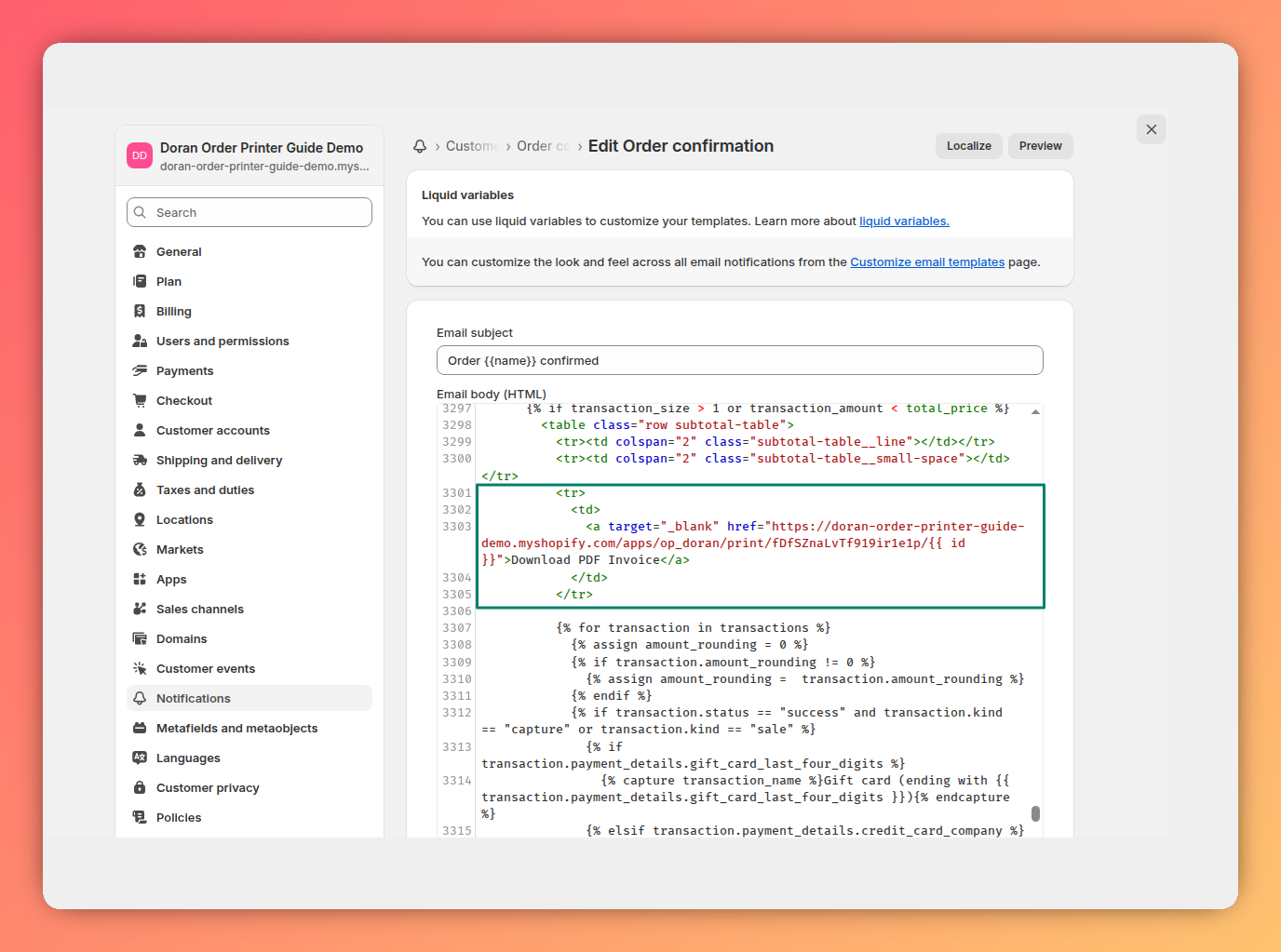1281x952 pixels.
Task: Click the Users and permissions icon
Action: coord(140,341)
